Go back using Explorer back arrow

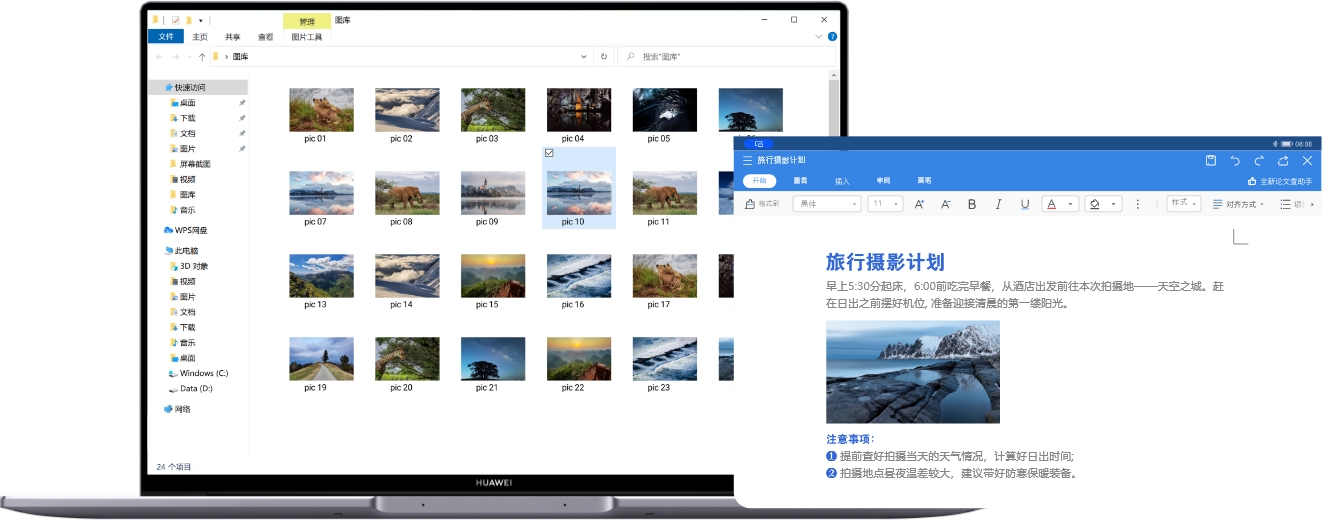pyautogui.click(x=160, y=57)
